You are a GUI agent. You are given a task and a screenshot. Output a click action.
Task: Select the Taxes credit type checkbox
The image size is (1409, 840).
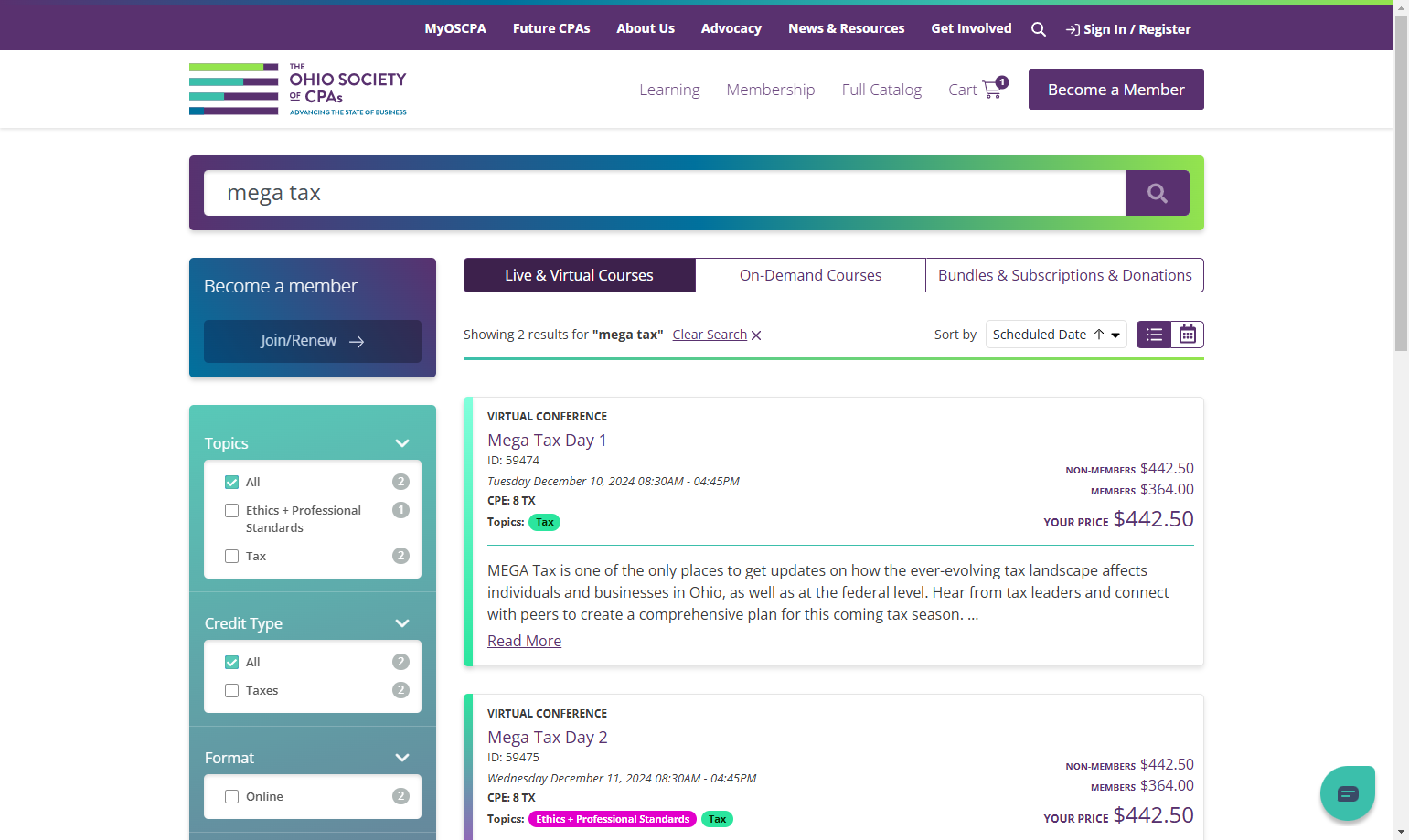(x=232, y=690)
